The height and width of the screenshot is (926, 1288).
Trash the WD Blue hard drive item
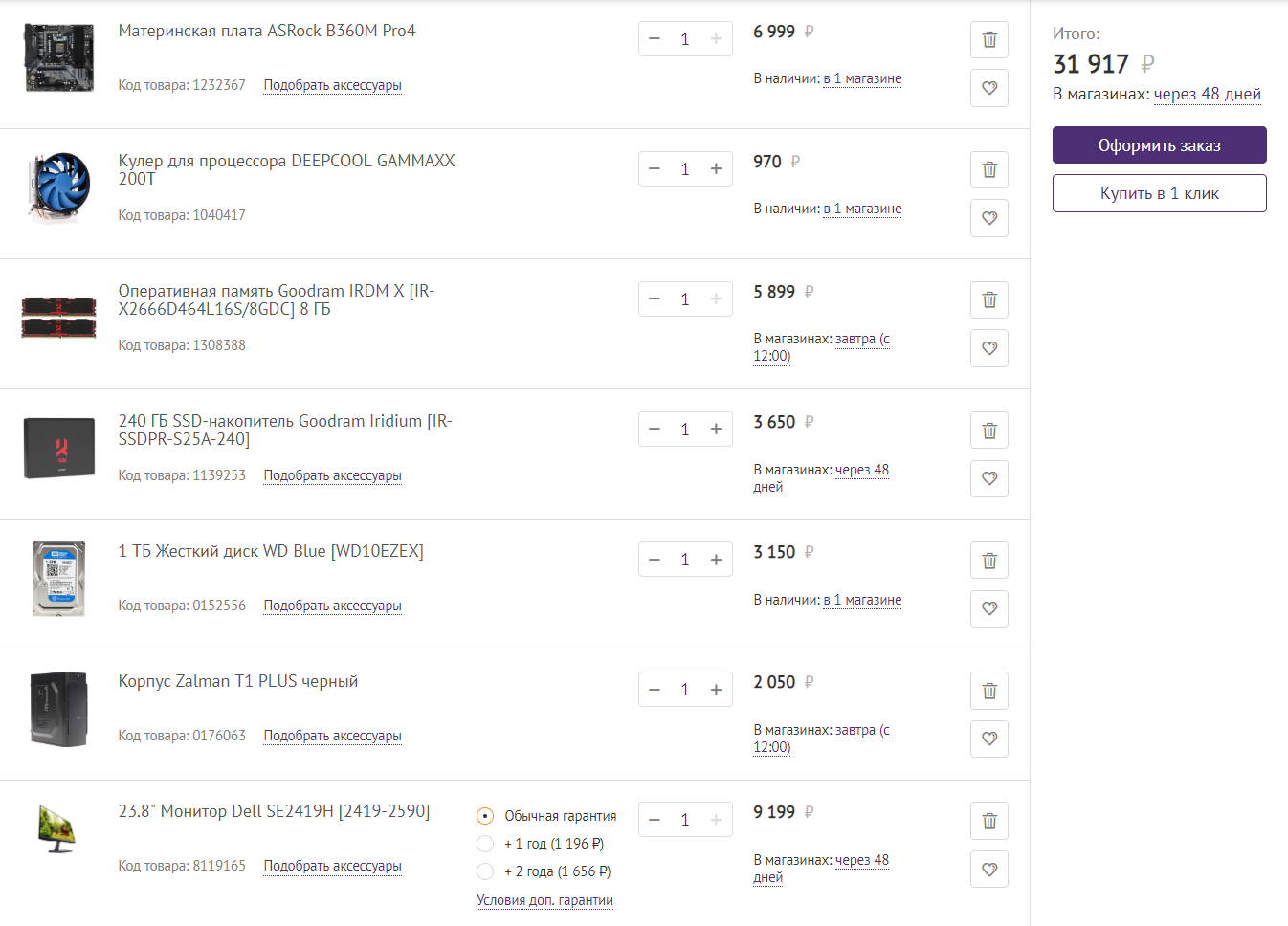point(989,561)
